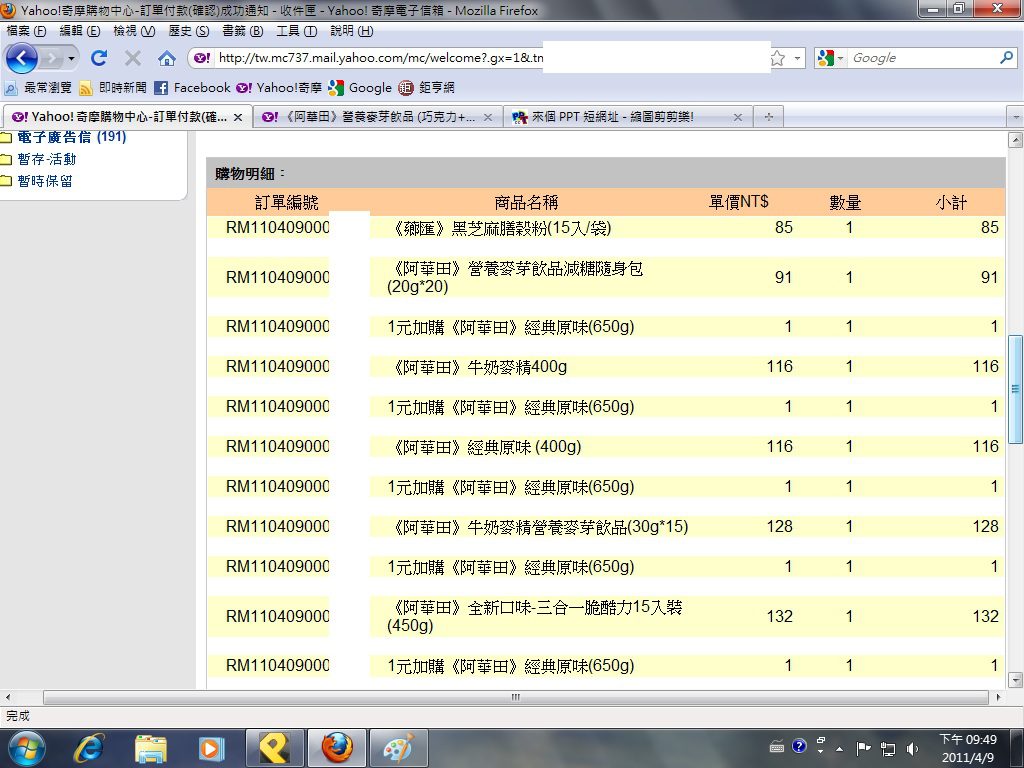Open the 說明 (H) menu
The image size is (1024, 768).
(351, 31)
